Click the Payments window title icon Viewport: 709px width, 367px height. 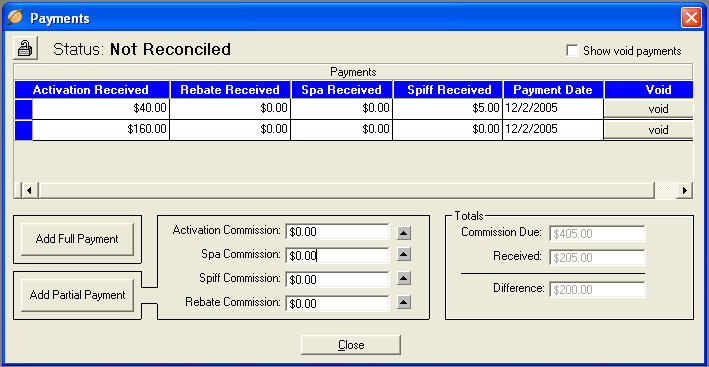pos(15,17)
